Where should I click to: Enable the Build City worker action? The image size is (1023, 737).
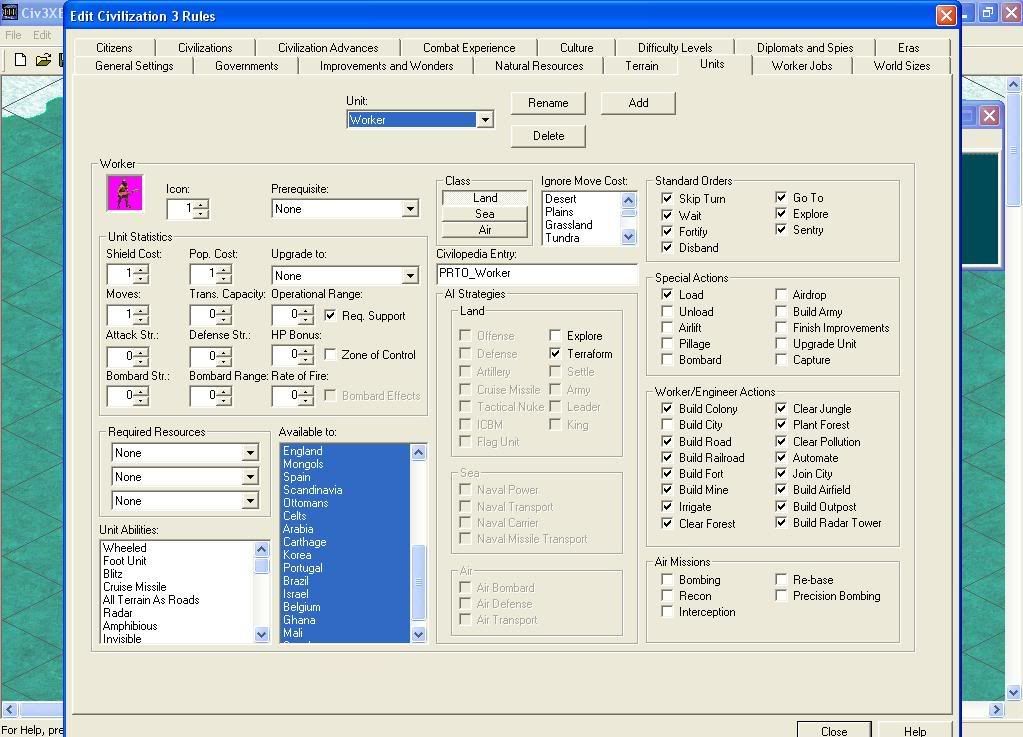[667, 425]
